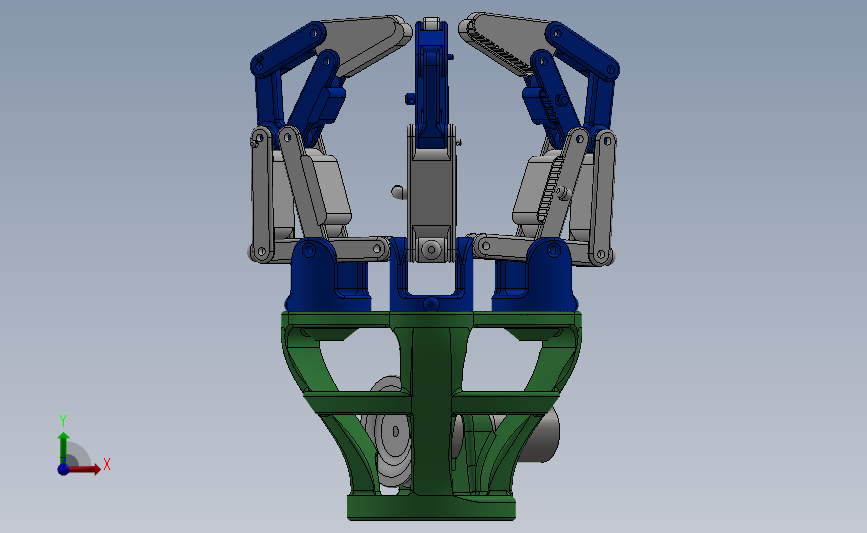Select the left finger's outer gray vertical link
Screen dimensions: 867x533
(262, 195)
